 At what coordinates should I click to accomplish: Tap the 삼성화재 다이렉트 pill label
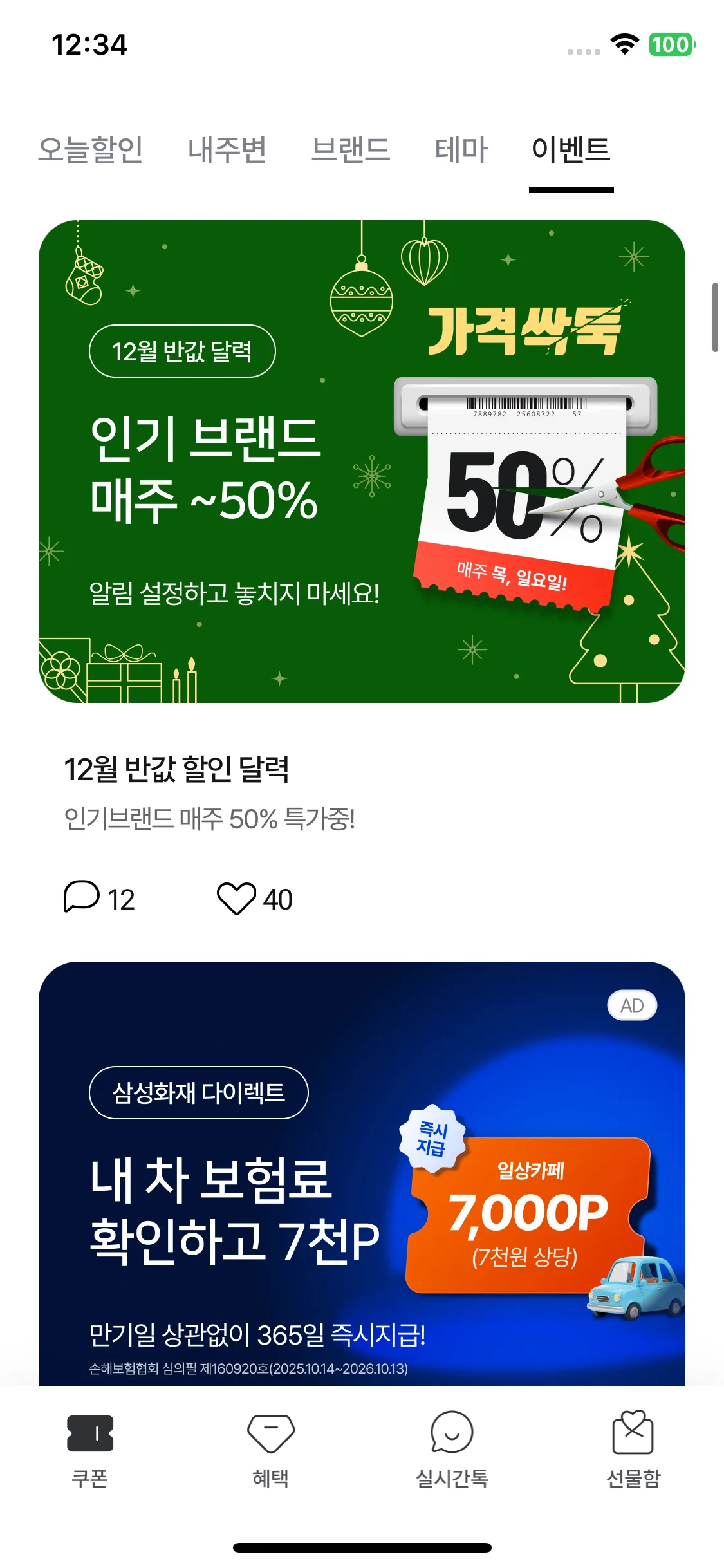coord(199,1092)
